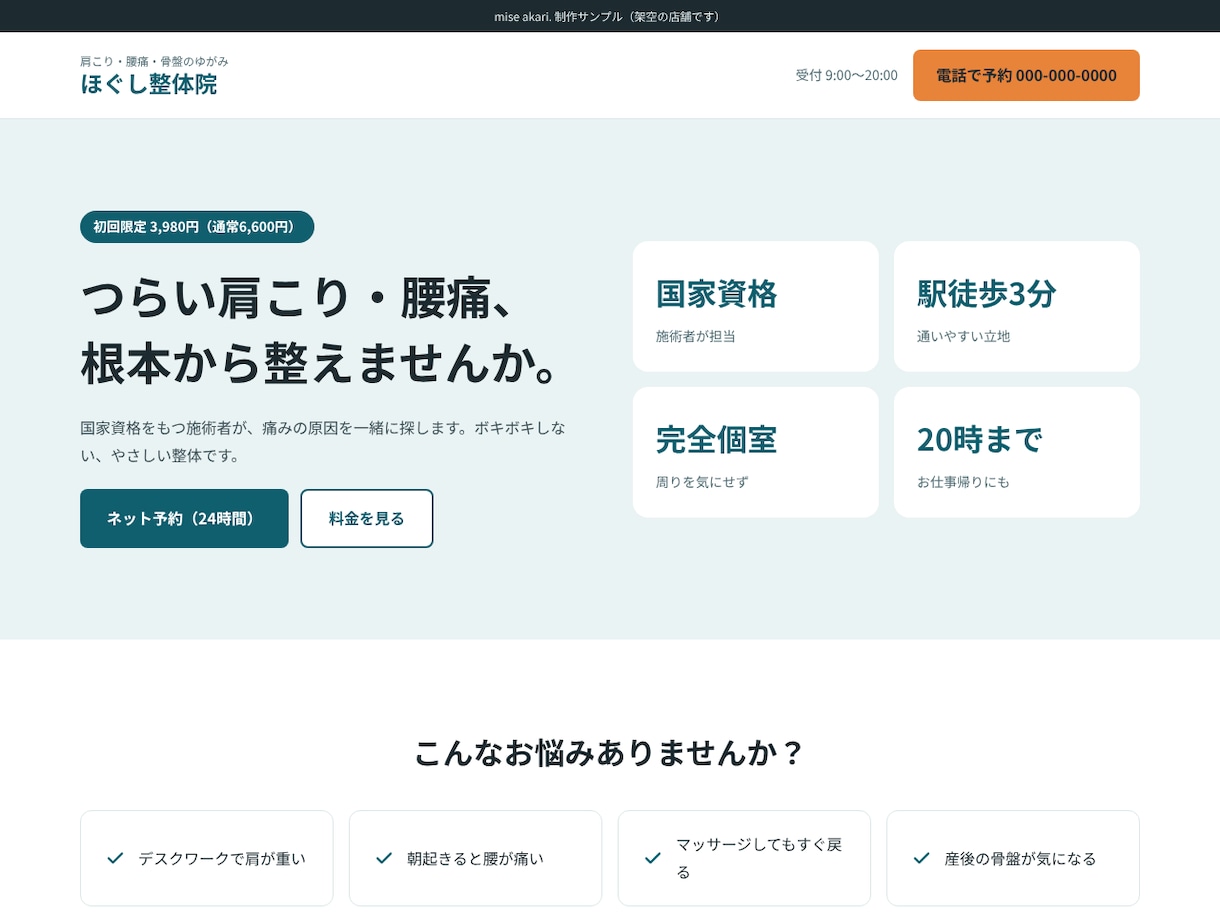This screenshot has width=1220, height=915.
Task: Click the デスクワークで肩が重い text
Action: 222,858
